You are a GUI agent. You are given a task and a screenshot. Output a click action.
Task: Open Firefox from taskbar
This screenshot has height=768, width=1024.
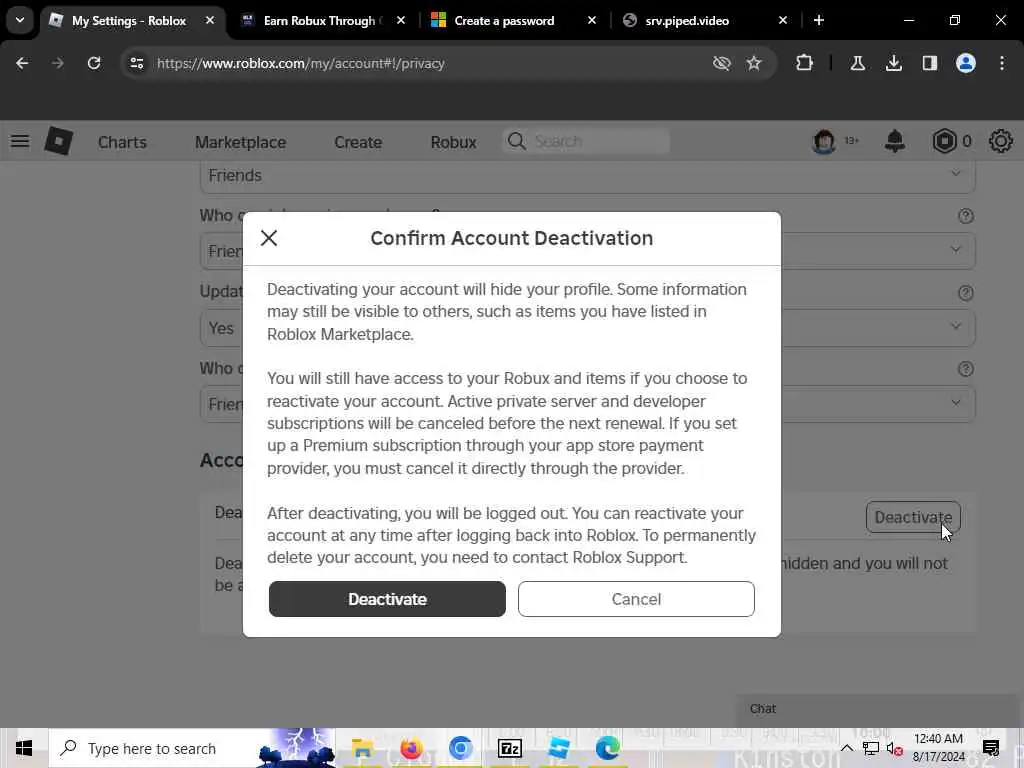411,748
